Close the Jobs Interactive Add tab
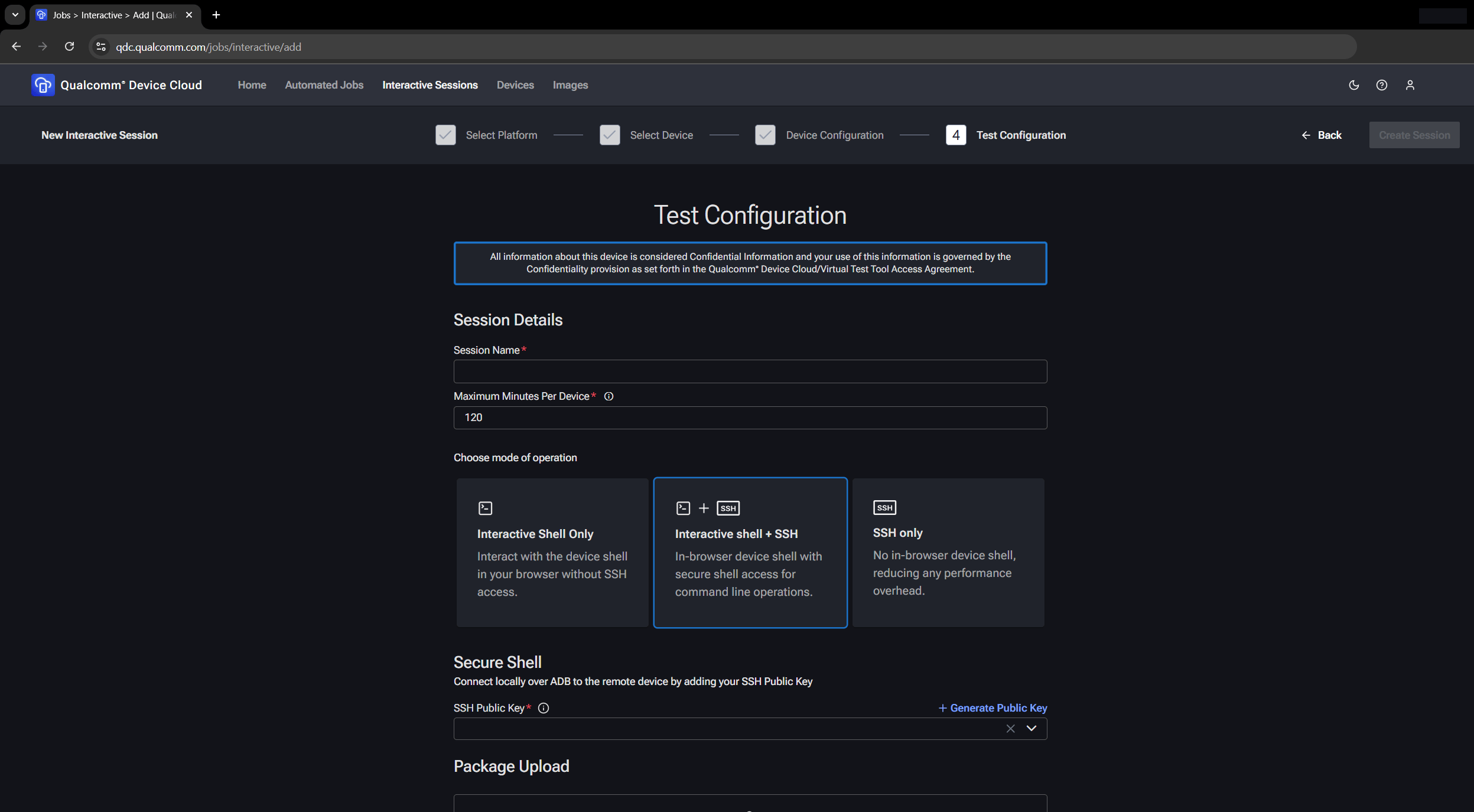Viewport: 1474px width, 812px height. [189, 15]
